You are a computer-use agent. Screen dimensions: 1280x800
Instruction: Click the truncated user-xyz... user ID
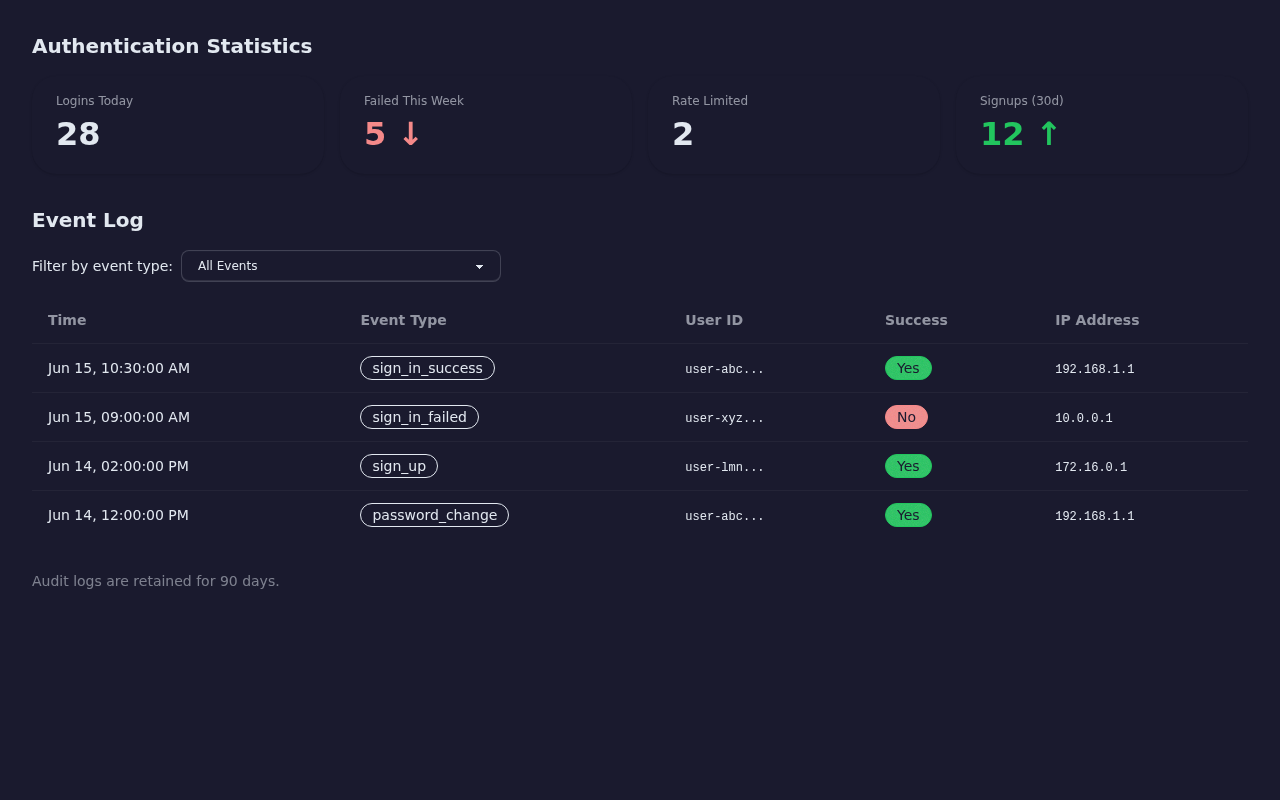724,418
